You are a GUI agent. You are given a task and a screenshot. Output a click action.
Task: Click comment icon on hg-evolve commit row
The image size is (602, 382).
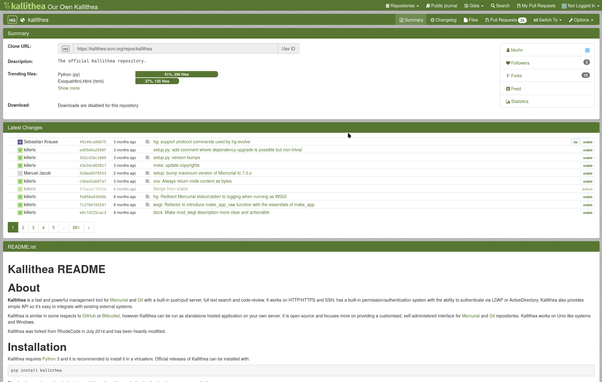coord(147,142)
